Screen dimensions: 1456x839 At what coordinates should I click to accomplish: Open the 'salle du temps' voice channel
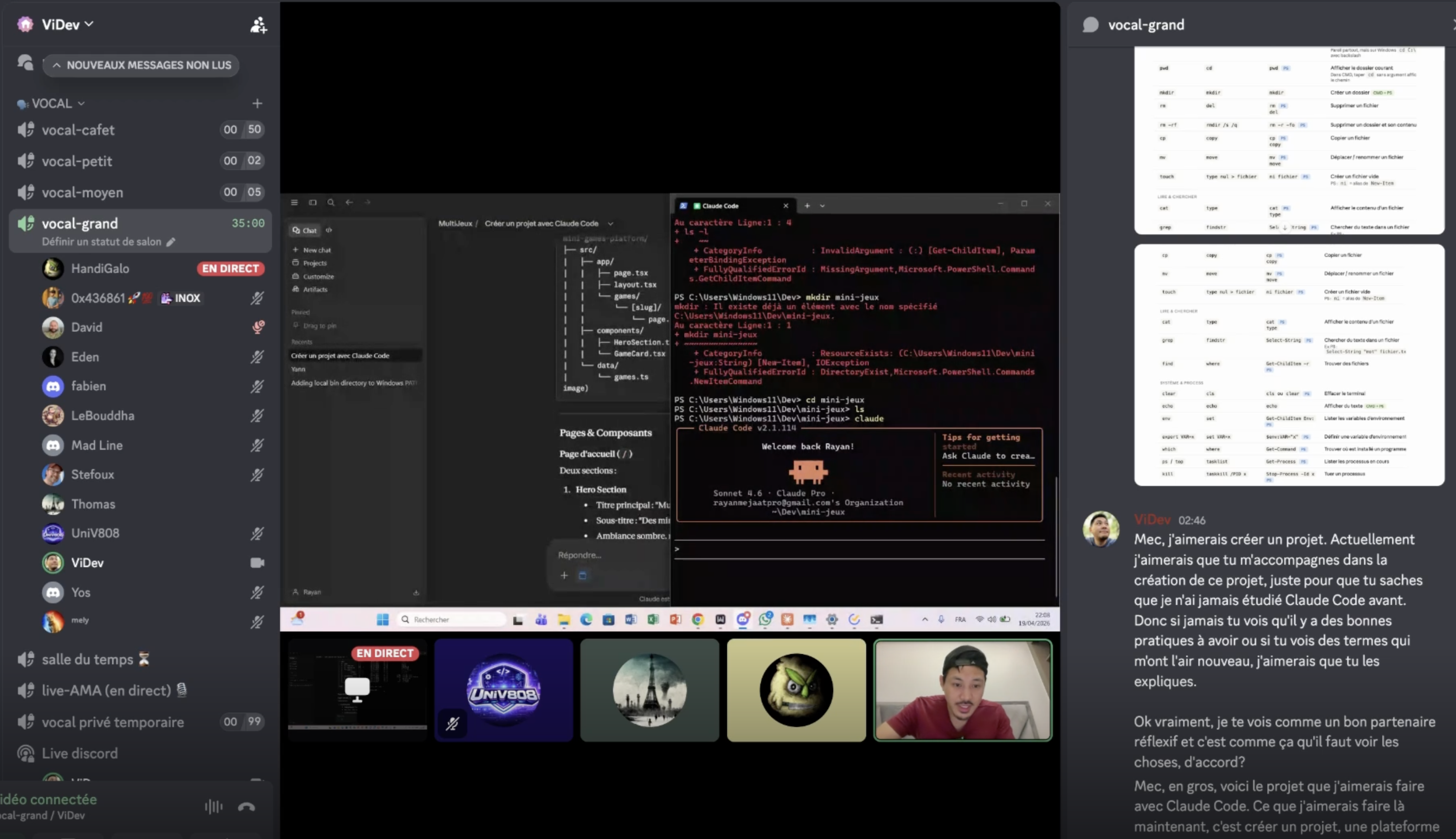click(140, 659)
